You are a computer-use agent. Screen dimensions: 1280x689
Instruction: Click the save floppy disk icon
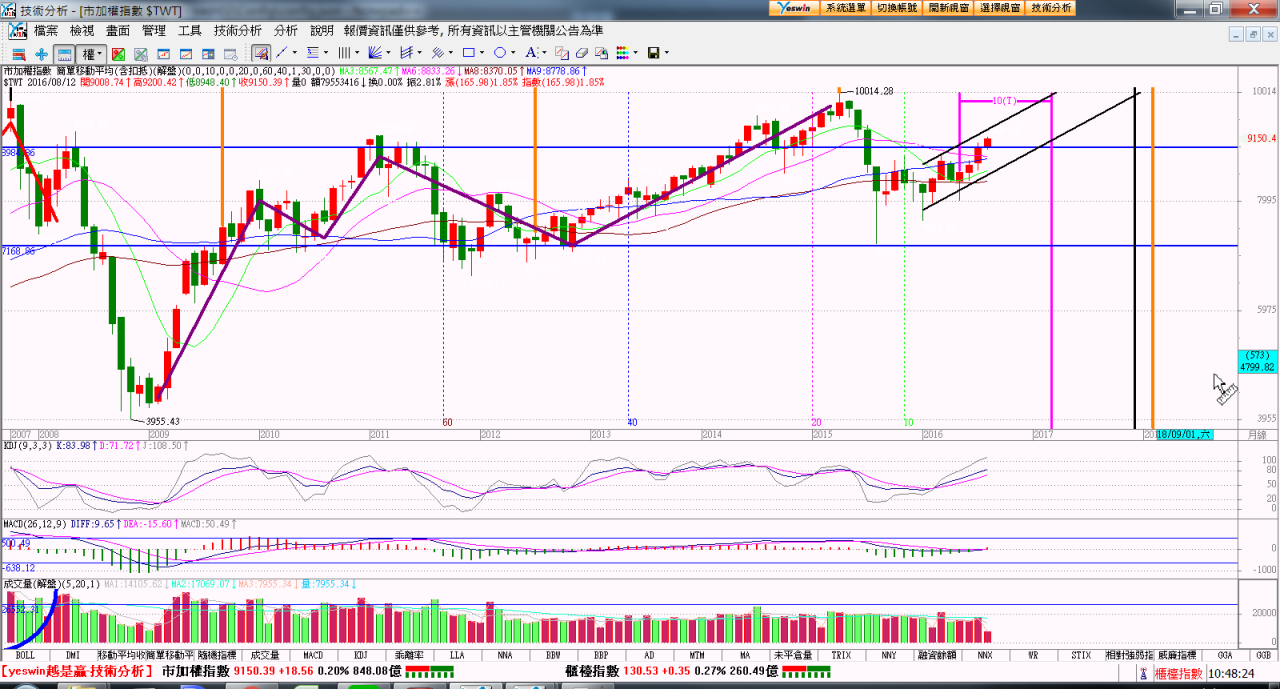(653, 53)
